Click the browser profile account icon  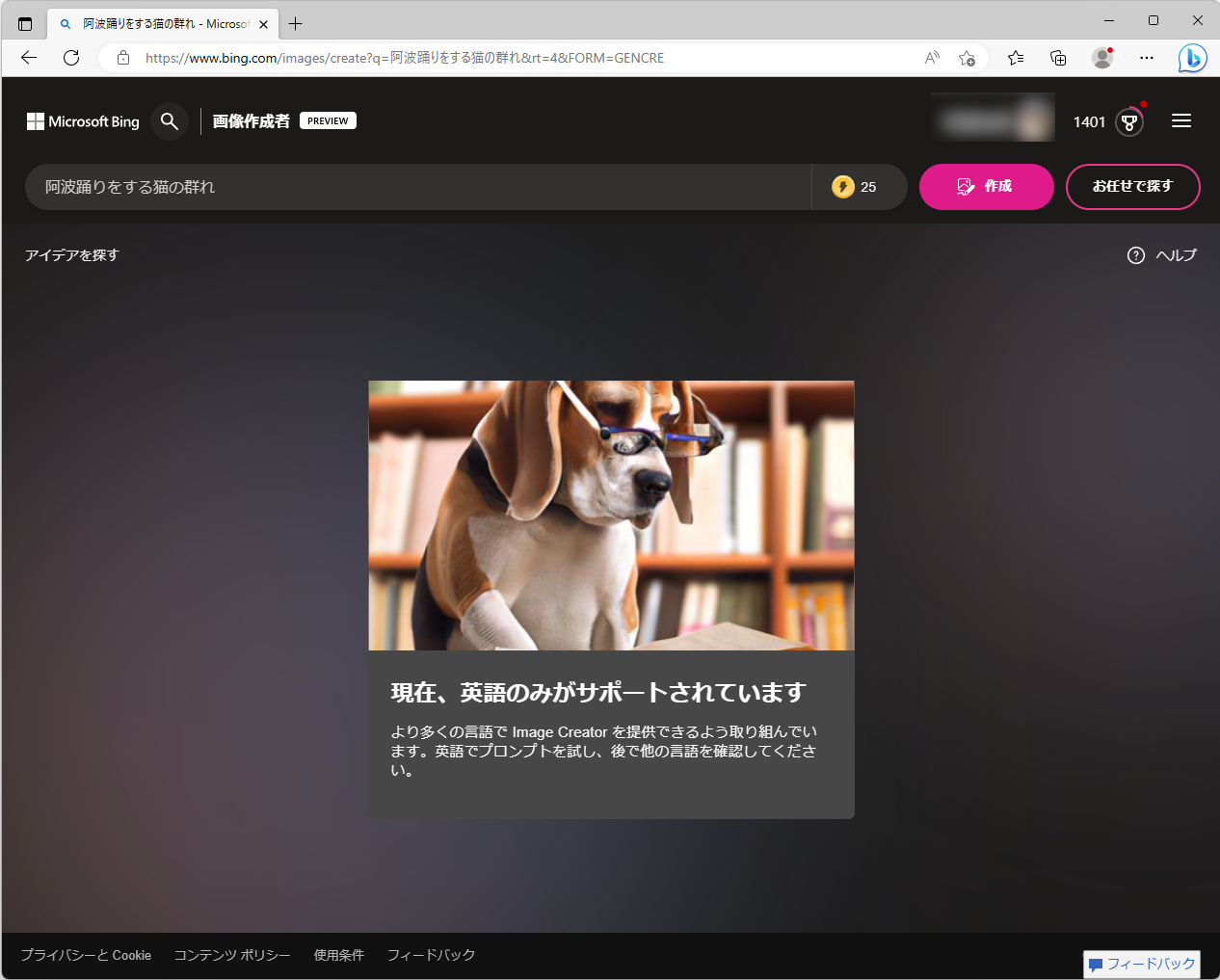(1101, 58)
